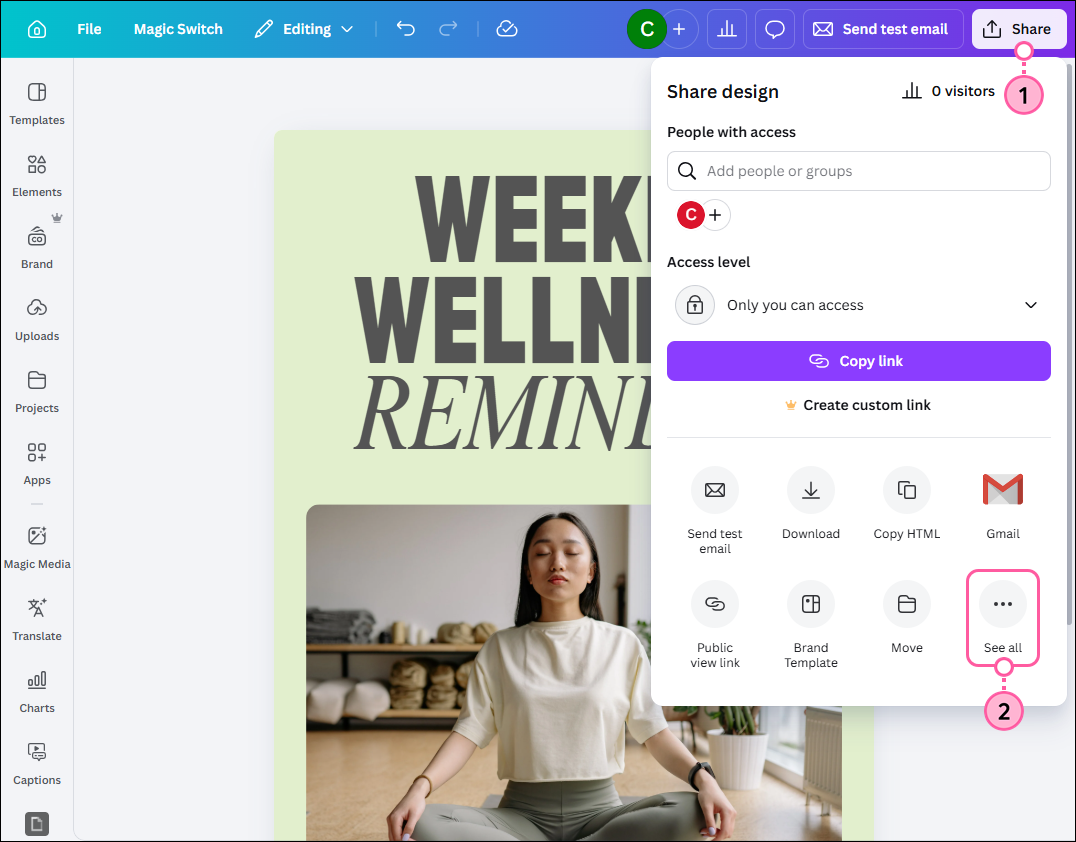The height and width of the screenshot is (842, 1076).
Task: Open the File menu
Action: click(88, 29)
